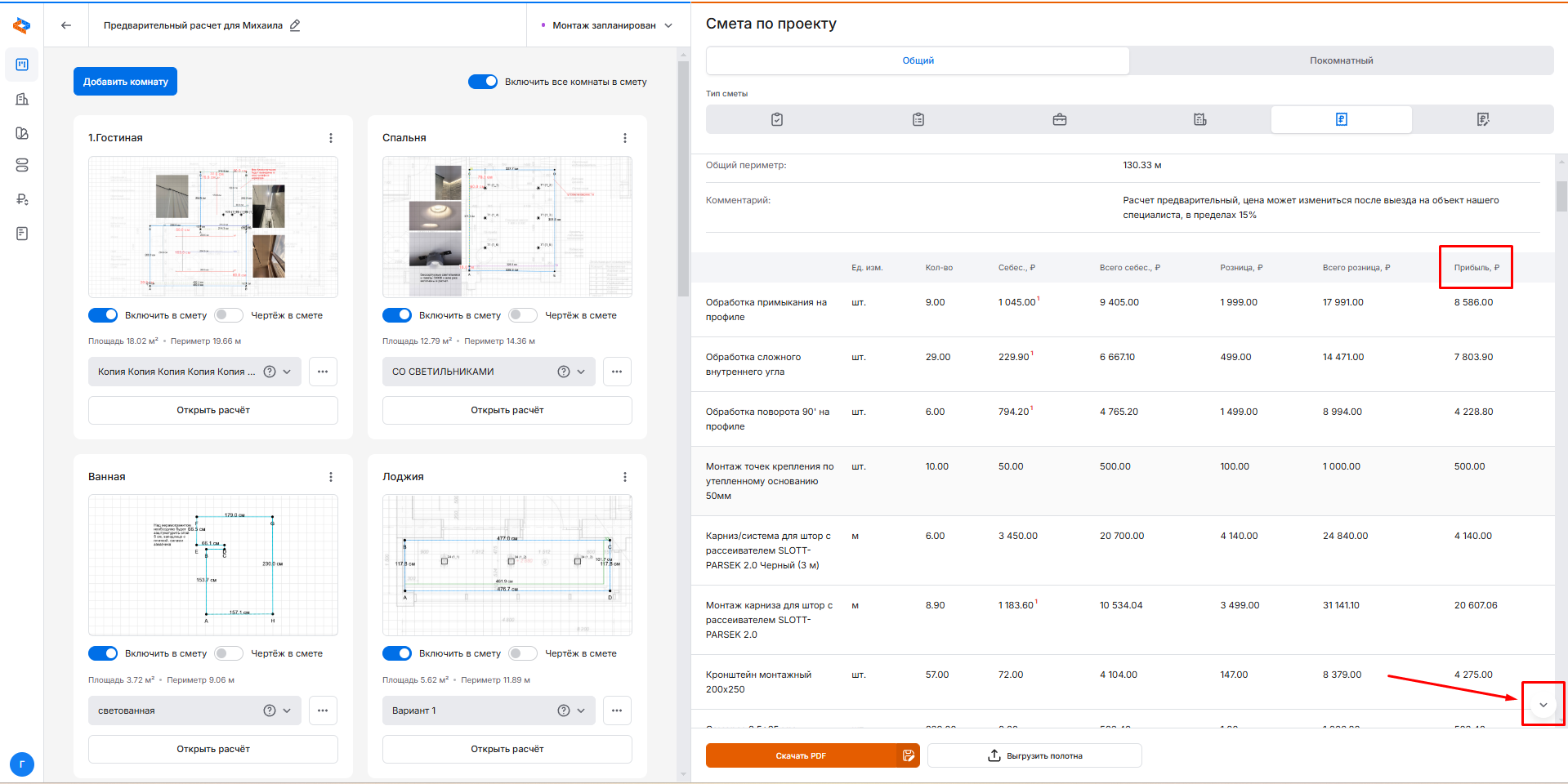Screen dimensions: 1568x784
Task: Open the Спальня room drawing thumbnail
Action: point(507,227)
